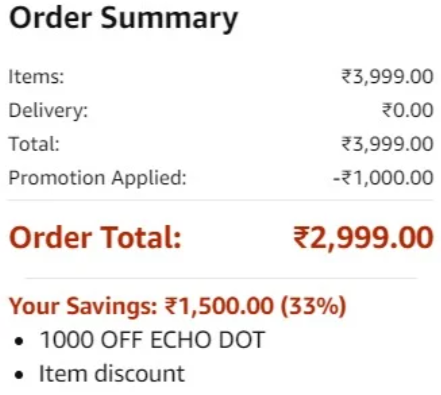Click the Total amount ₹3,999.00 below Delivery
The width and height of the screenshot is (441, 395).
387,144
